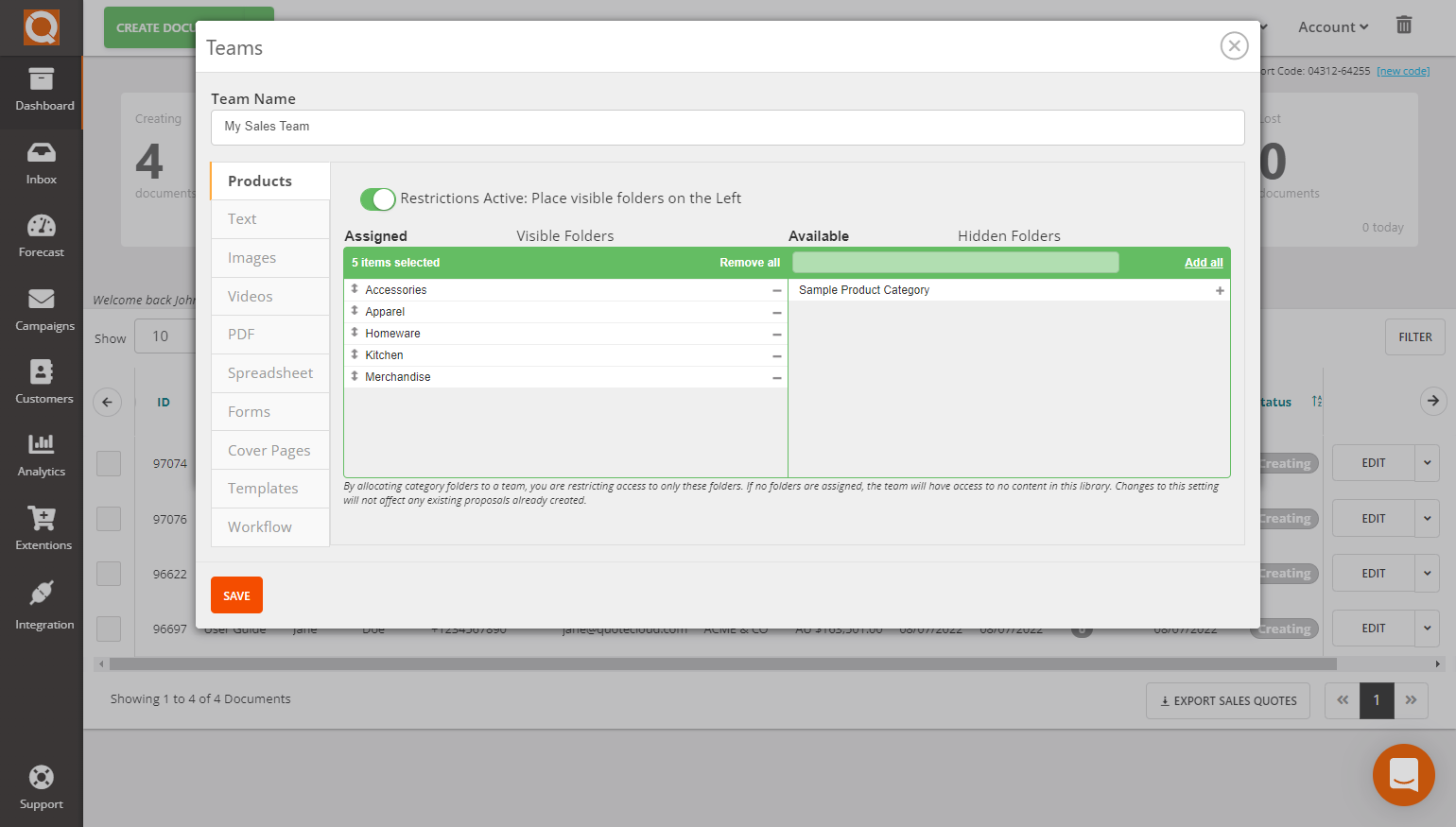
Task: Click the Add all link
Action: click(x=1203, y=262)
